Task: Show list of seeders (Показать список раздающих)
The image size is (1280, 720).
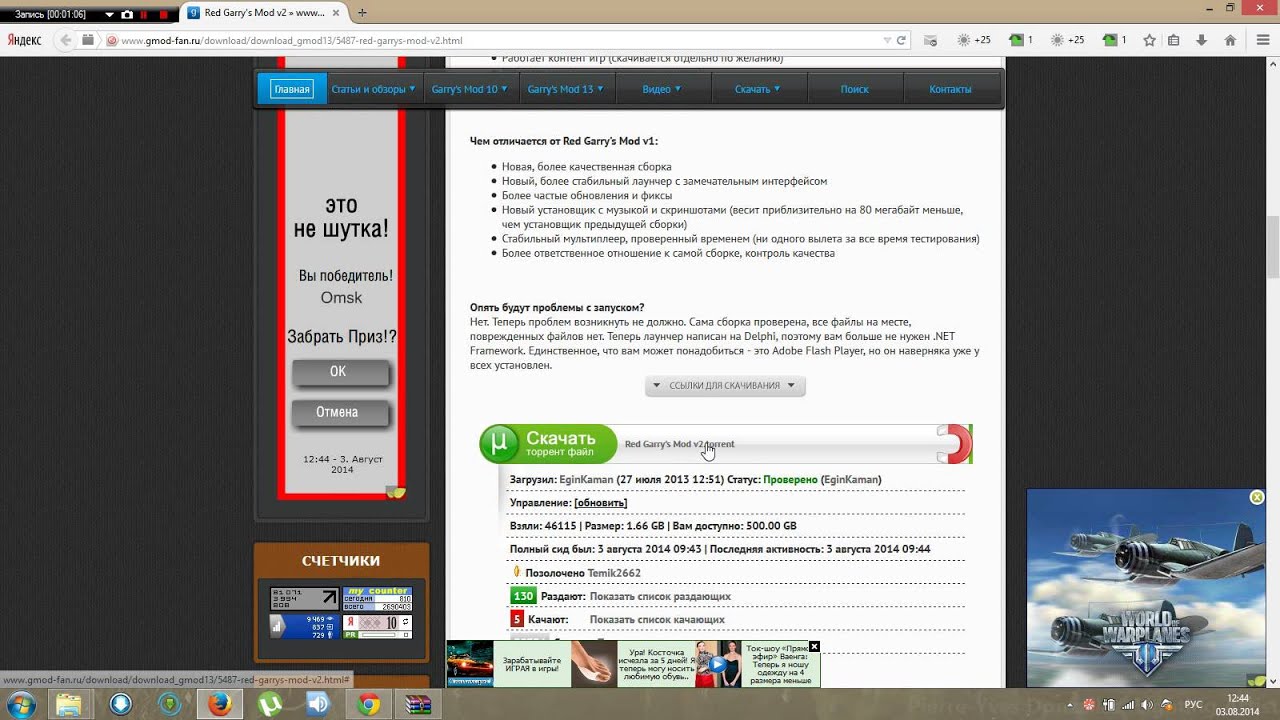Action: (x=660, y=596)
